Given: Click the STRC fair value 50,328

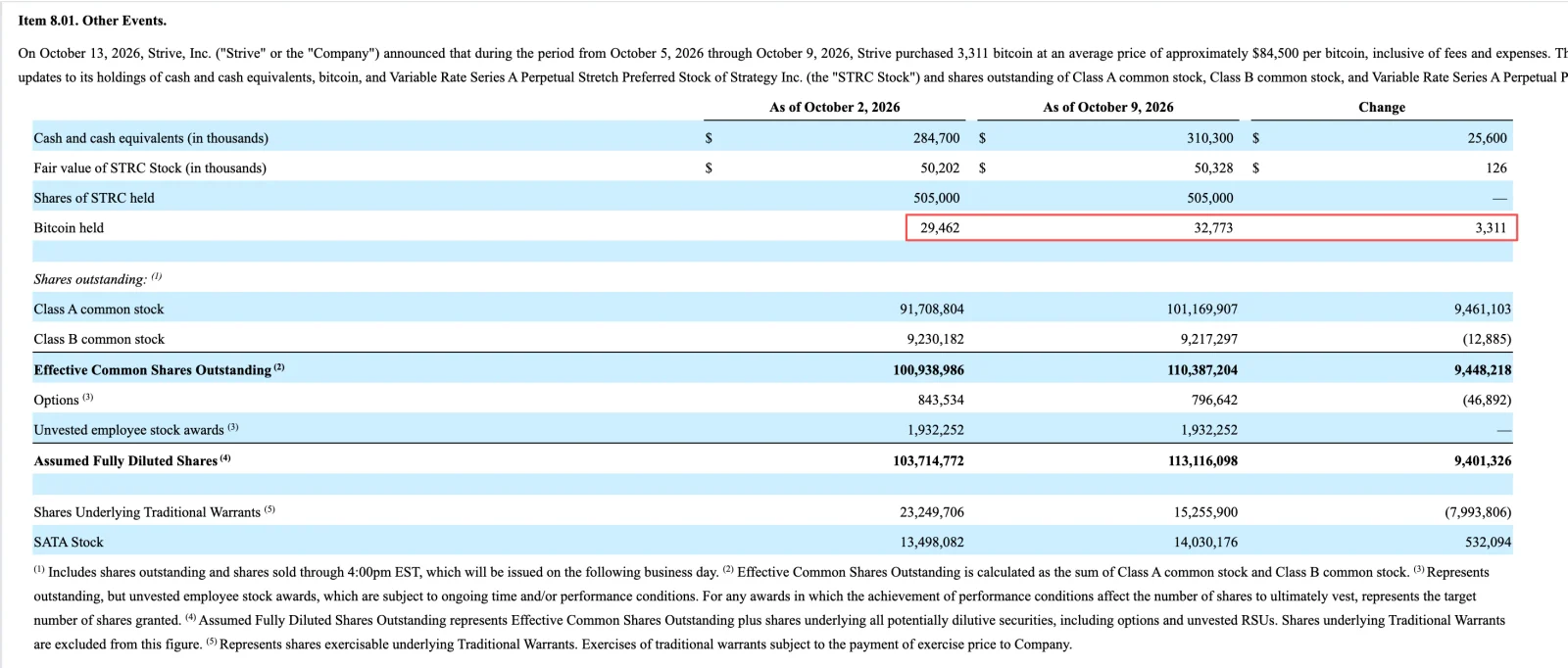Looking at the screenshot, I should pos(1214,167).
